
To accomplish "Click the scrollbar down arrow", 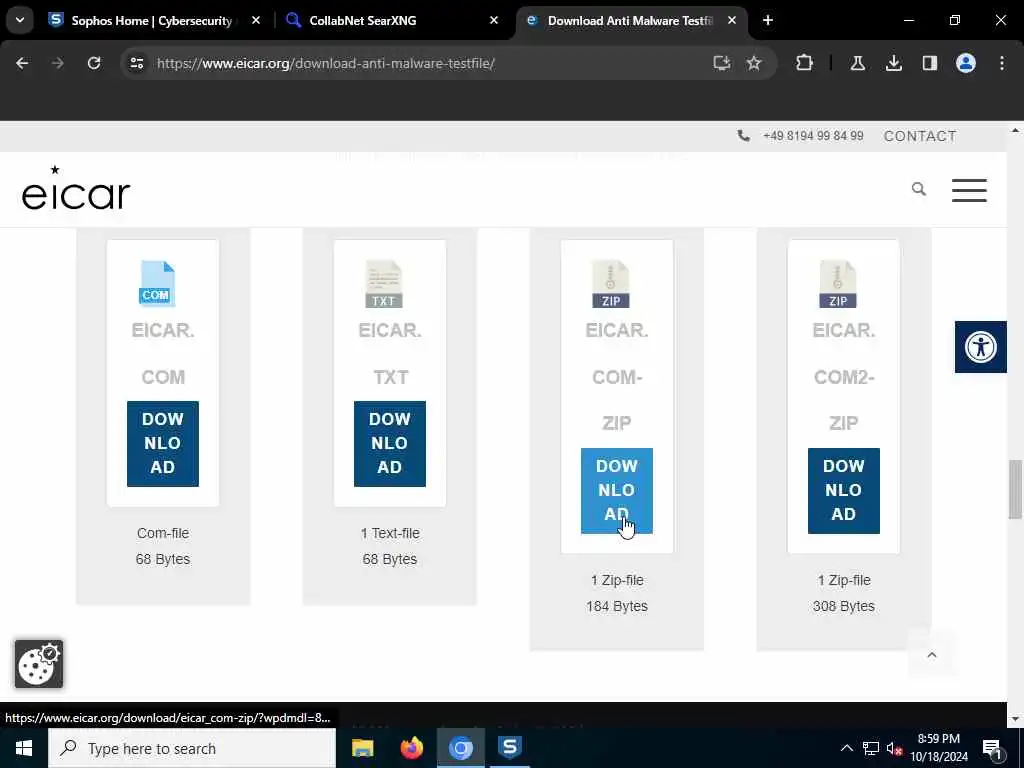I will click(x=1015, y=718).
